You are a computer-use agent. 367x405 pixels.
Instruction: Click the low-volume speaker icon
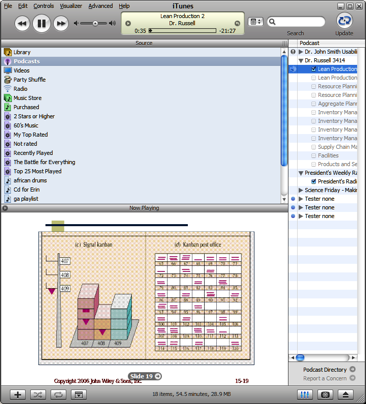pyautogui.click(x=76, y=23)
